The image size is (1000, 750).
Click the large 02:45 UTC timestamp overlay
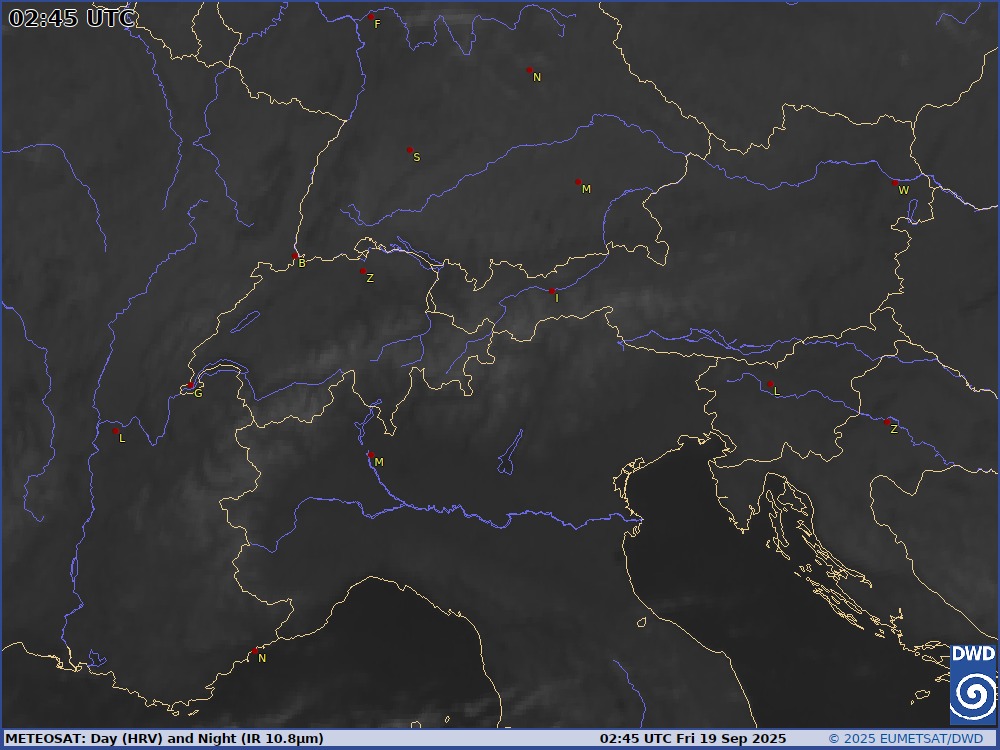pyautogui.click(x=71, y=18)
